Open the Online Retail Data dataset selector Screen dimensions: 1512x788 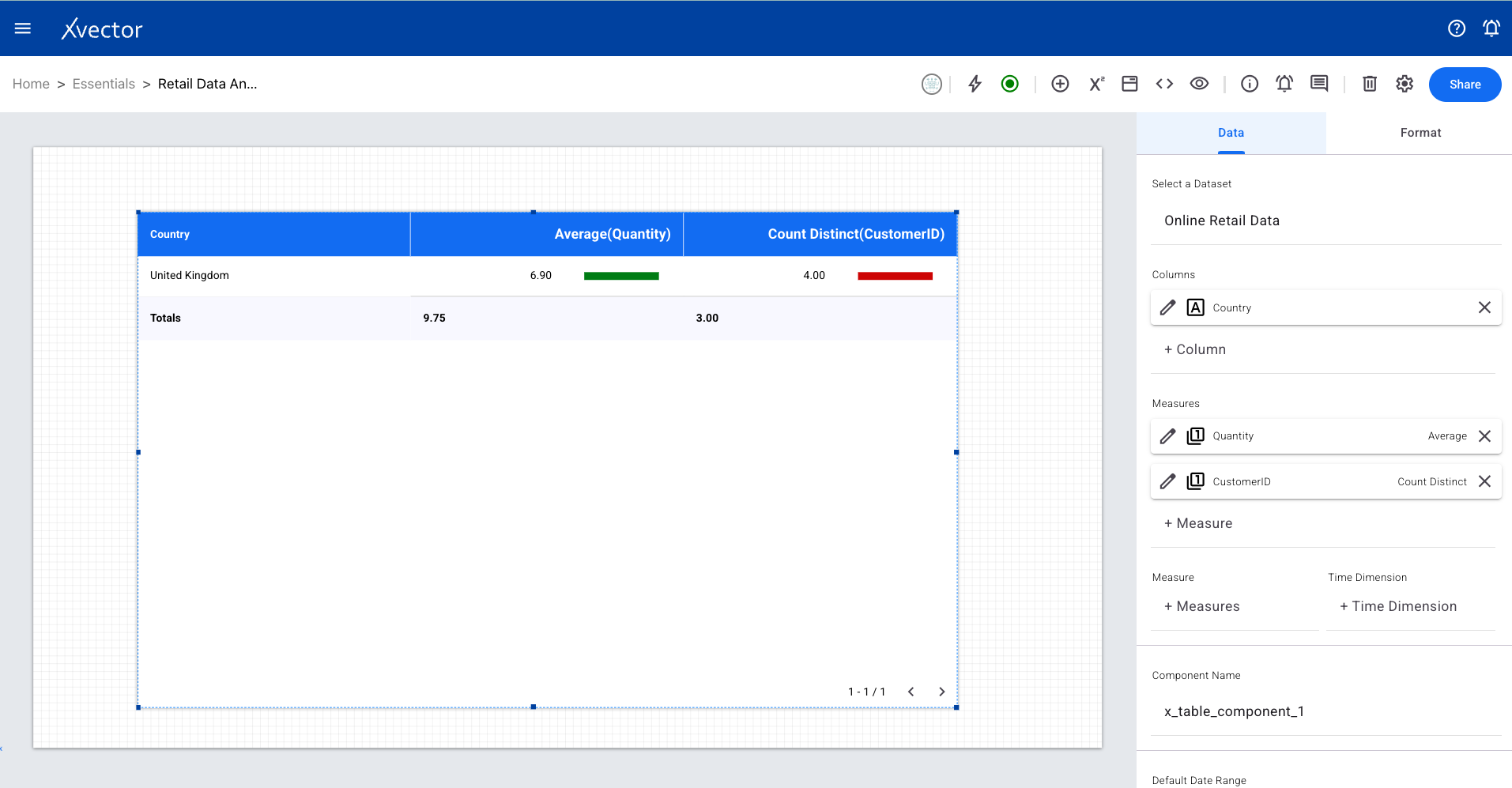[1325, 221]
